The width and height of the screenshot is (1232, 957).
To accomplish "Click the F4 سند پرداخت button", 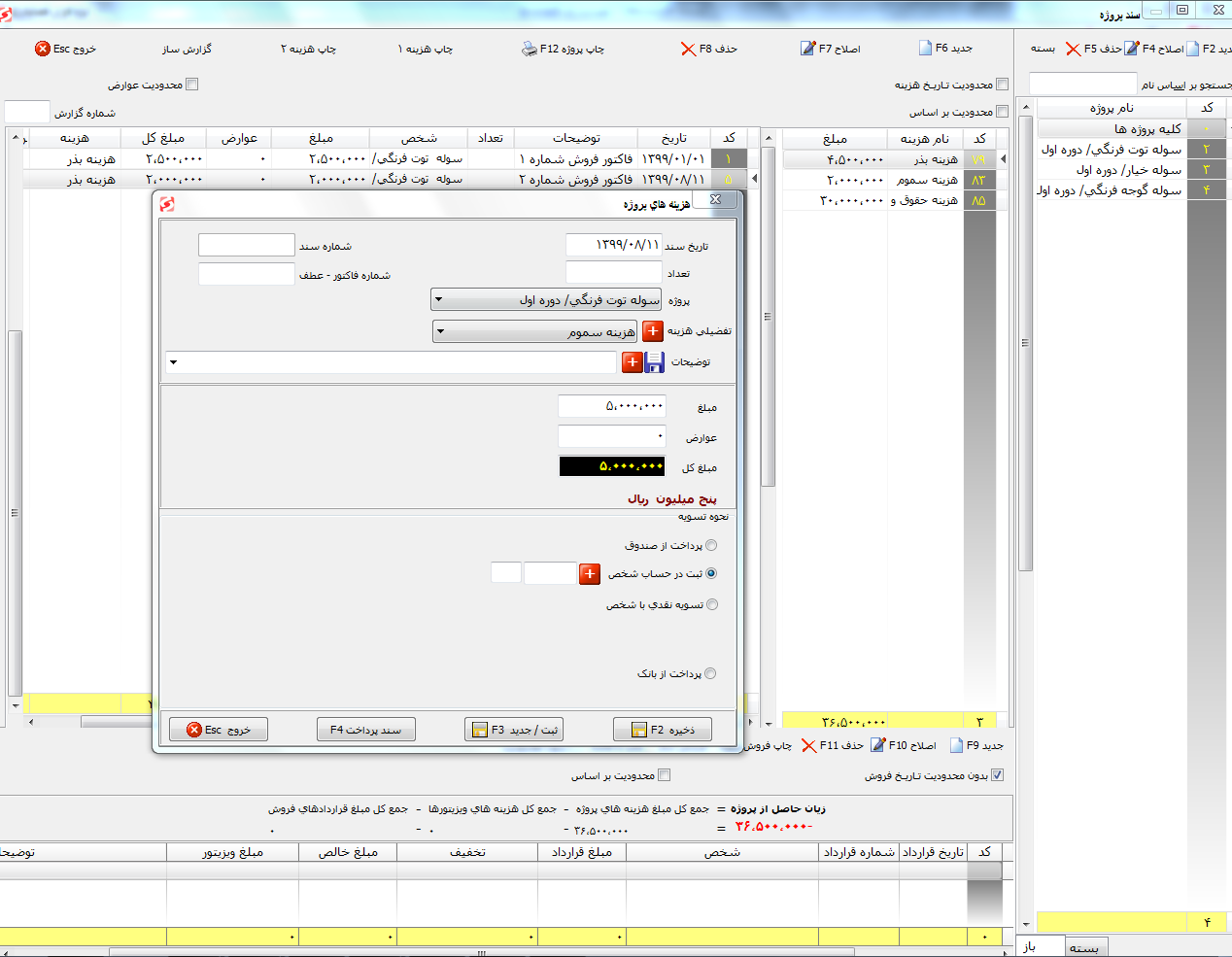I will (x=366, y=730).
